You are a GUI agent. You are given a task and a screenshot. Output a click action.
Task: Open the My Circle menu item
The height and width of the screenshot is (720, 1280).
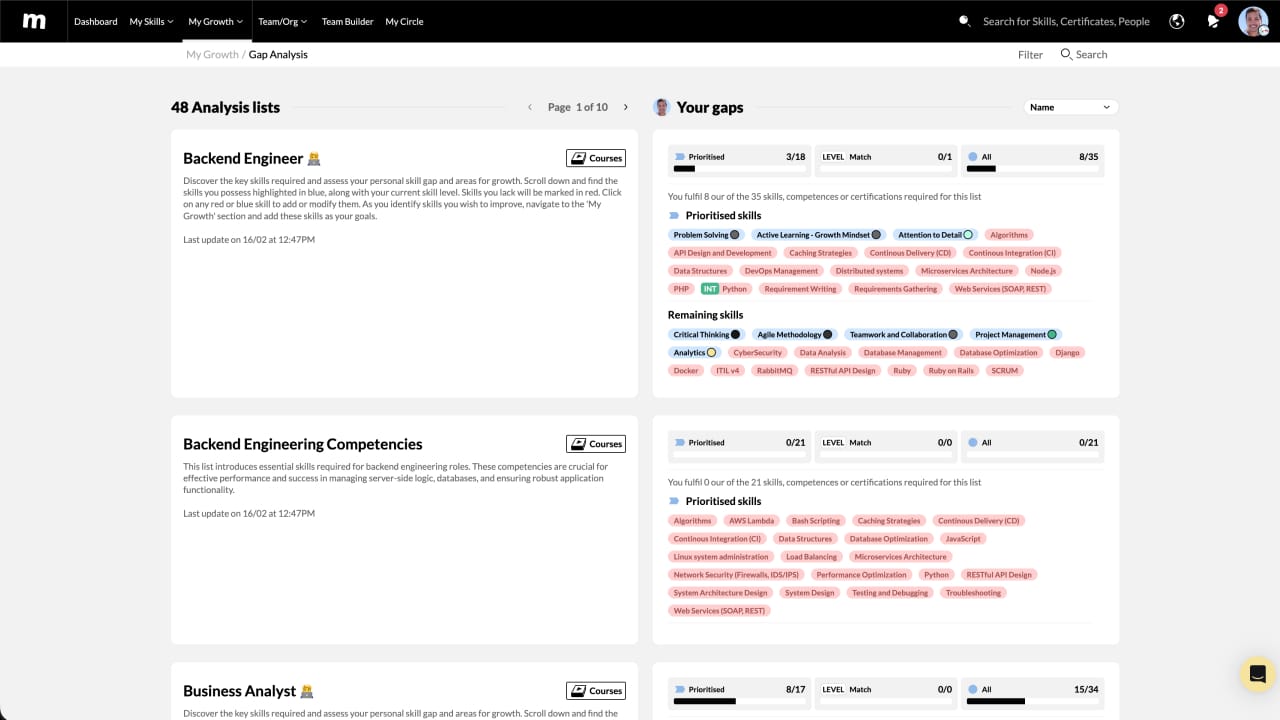[404, 21]
